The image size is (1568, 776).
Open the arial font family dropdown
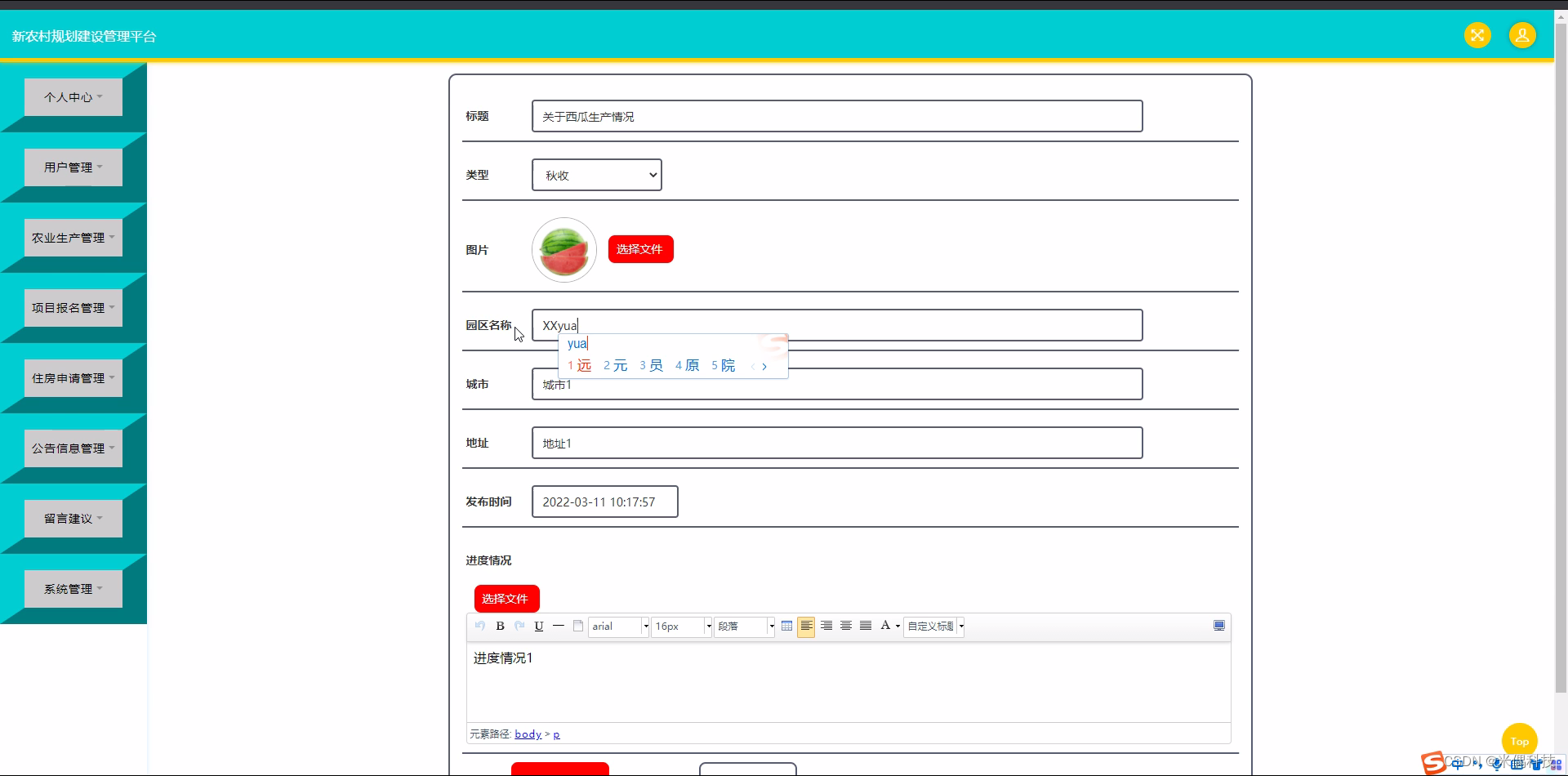point(619,627)
